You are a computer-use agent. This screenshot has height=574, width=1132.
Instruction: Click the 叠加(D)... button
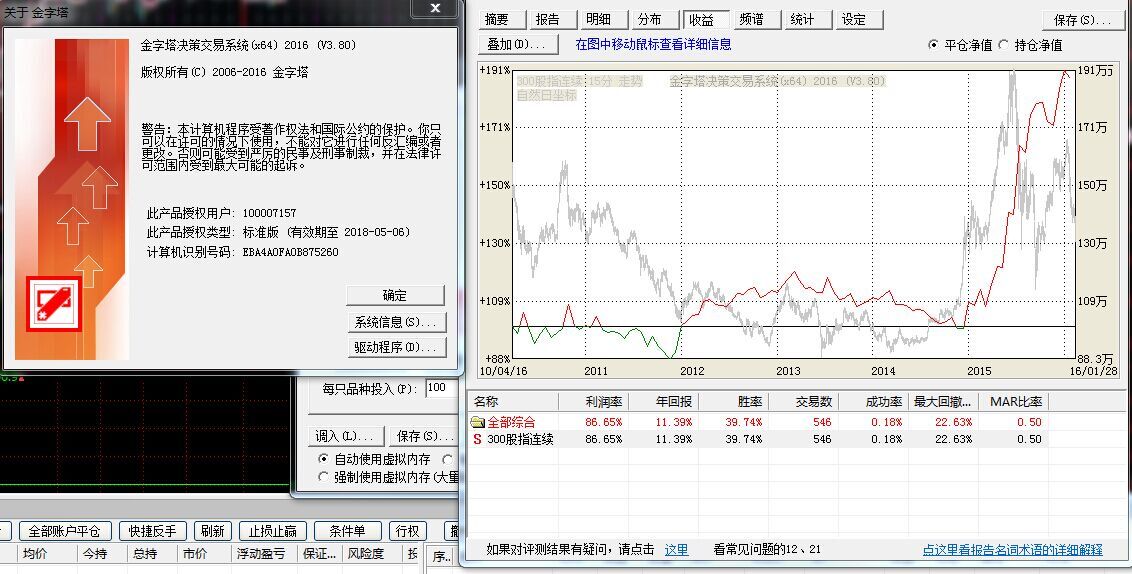pyautogui.click(x=518, y=44)
